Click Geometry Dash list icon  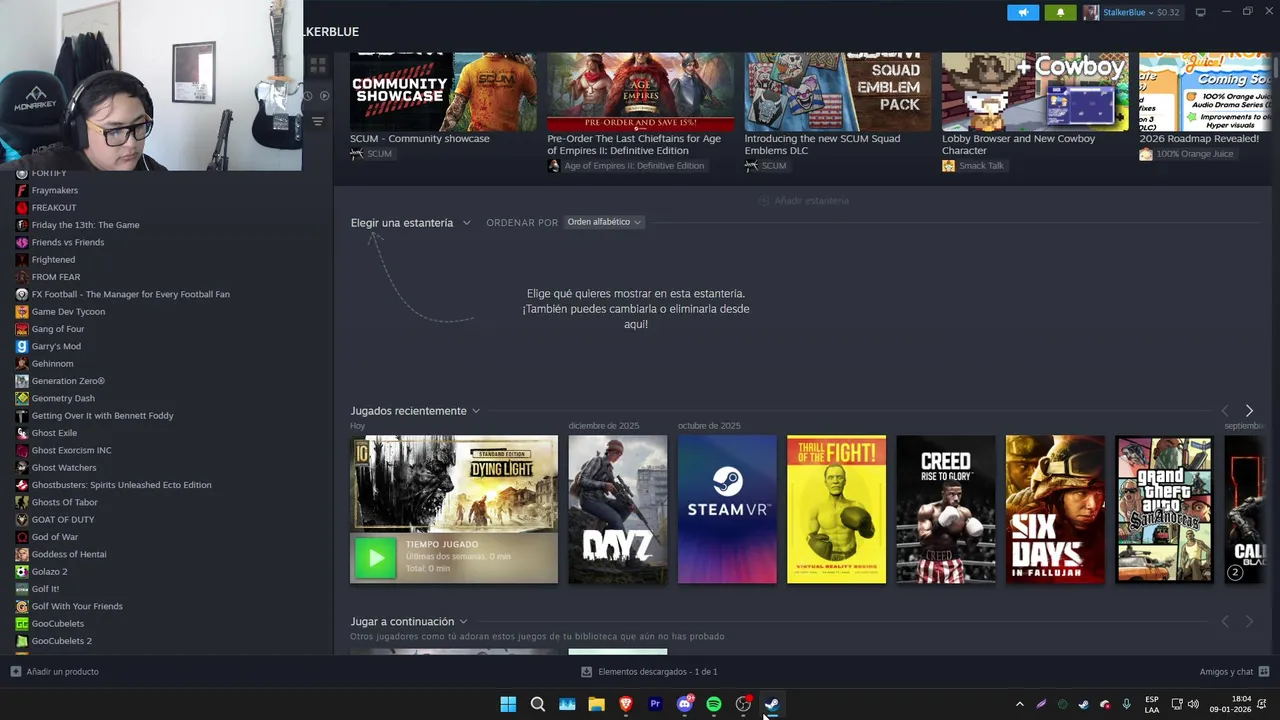coord(22,398)
